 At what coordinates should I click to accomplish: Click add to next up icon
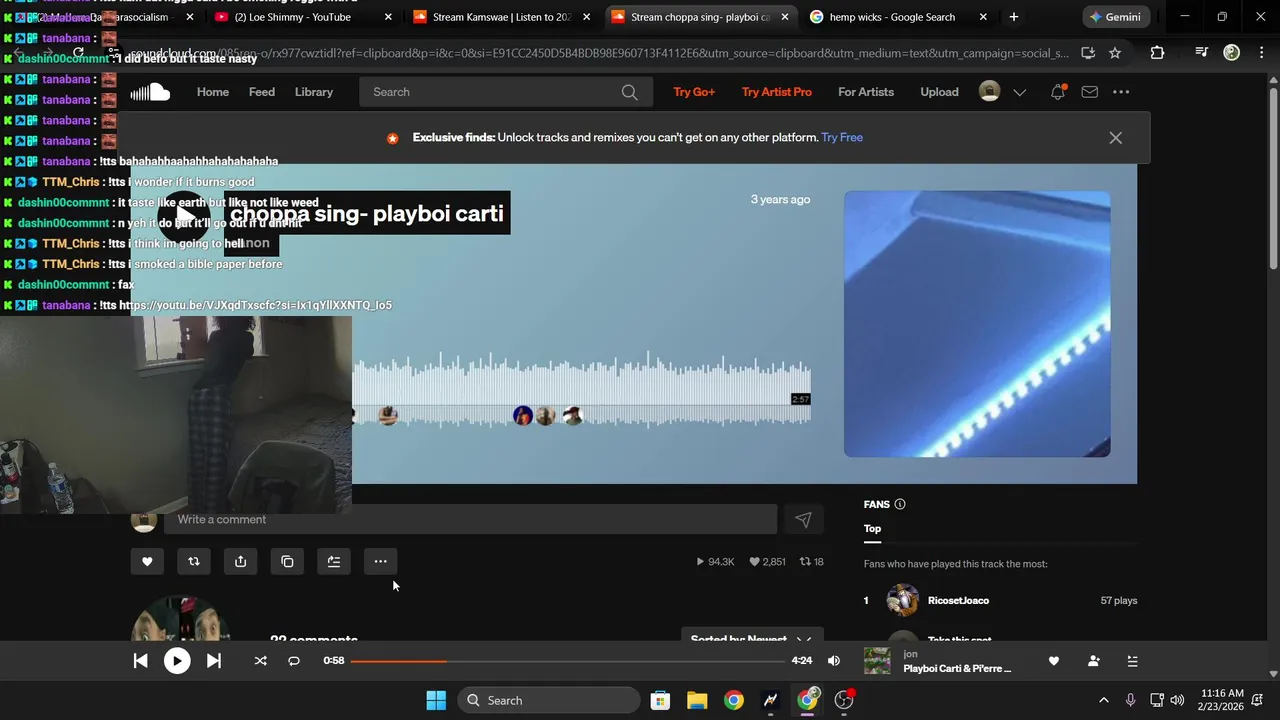pyautogui.click(x=334, y=561)
